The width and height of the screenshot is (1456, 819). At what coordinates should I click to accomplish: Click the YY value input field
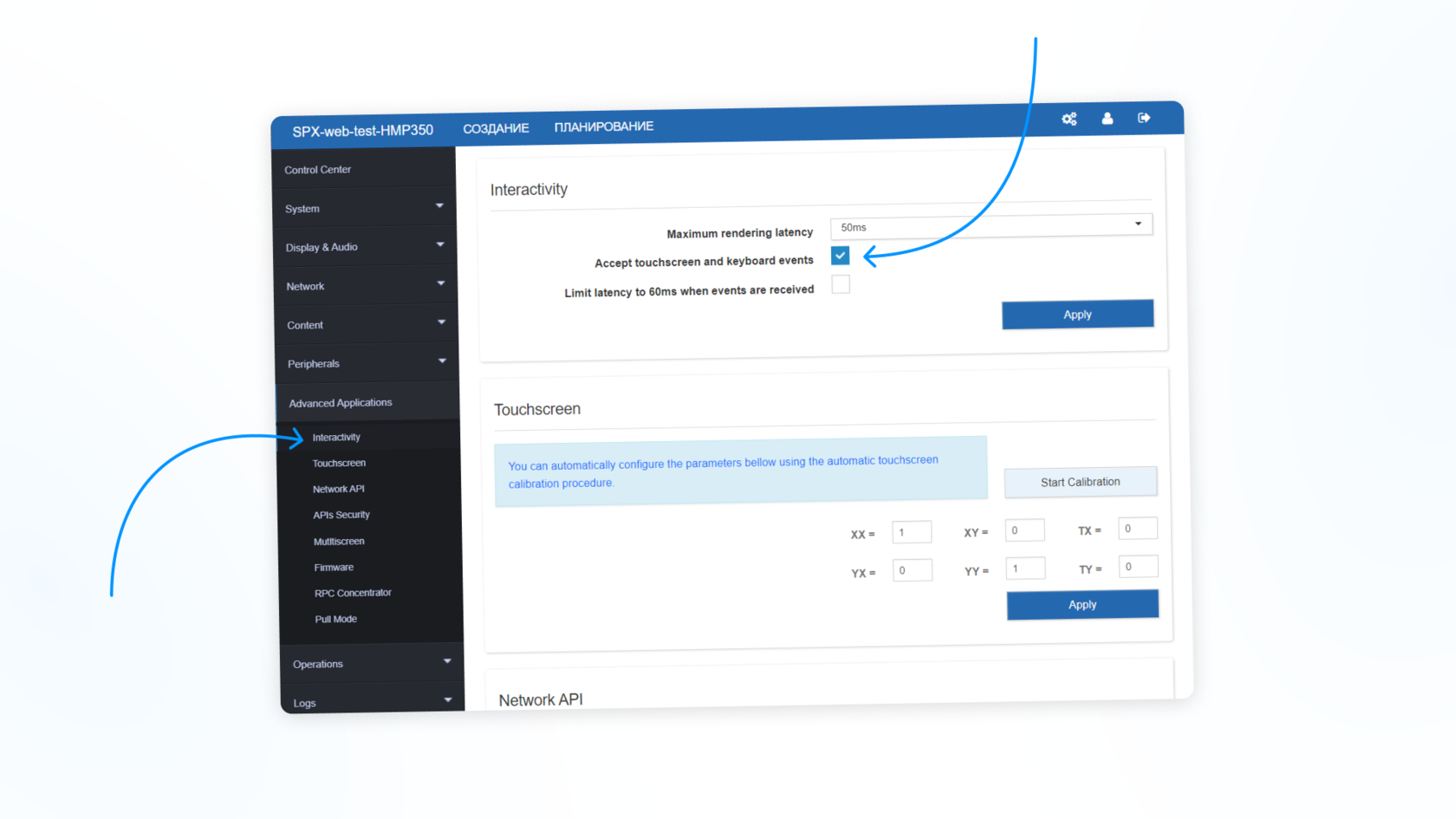pos(1025,569)
